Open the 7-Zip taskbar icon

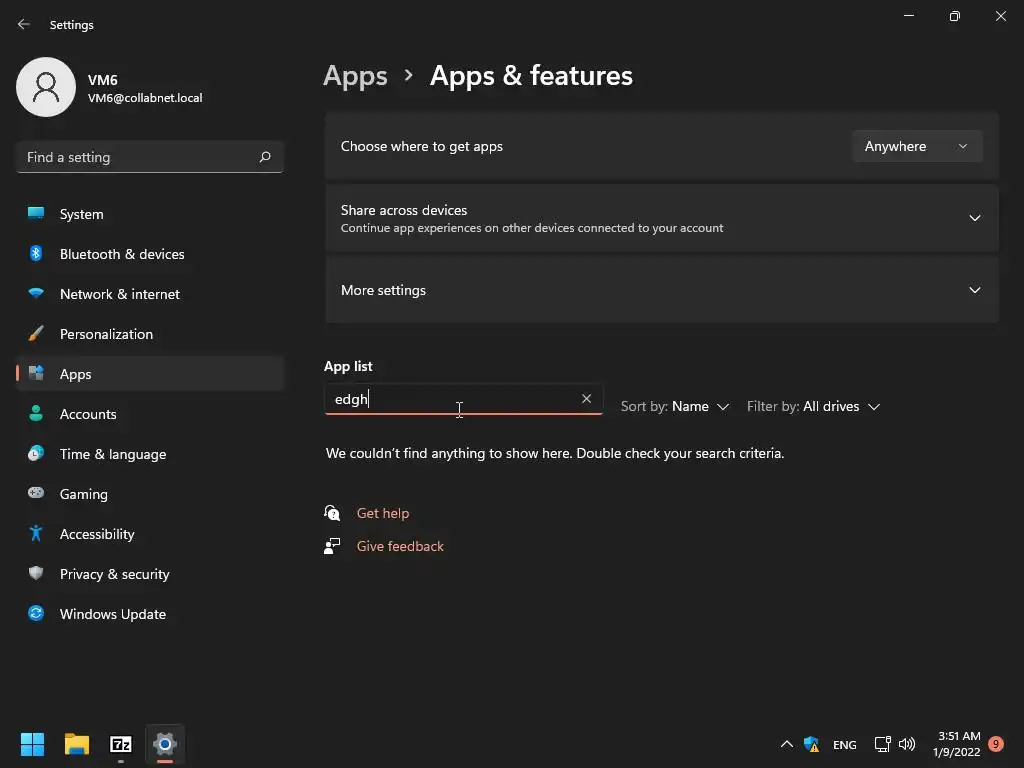pyautogui.click(x=121, y=744)
